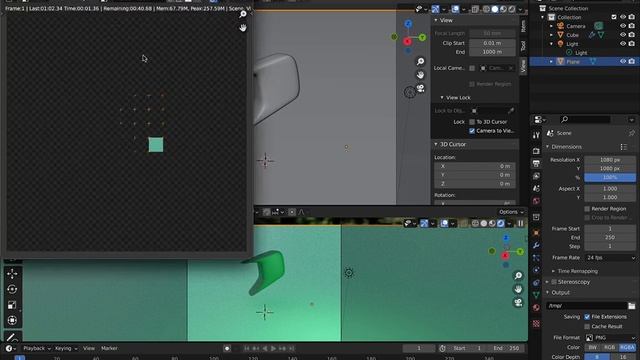The width and height of the screenshot is (640, 360).
Task: Collapse the View Lock subpanel
Action: click(442, 98)
